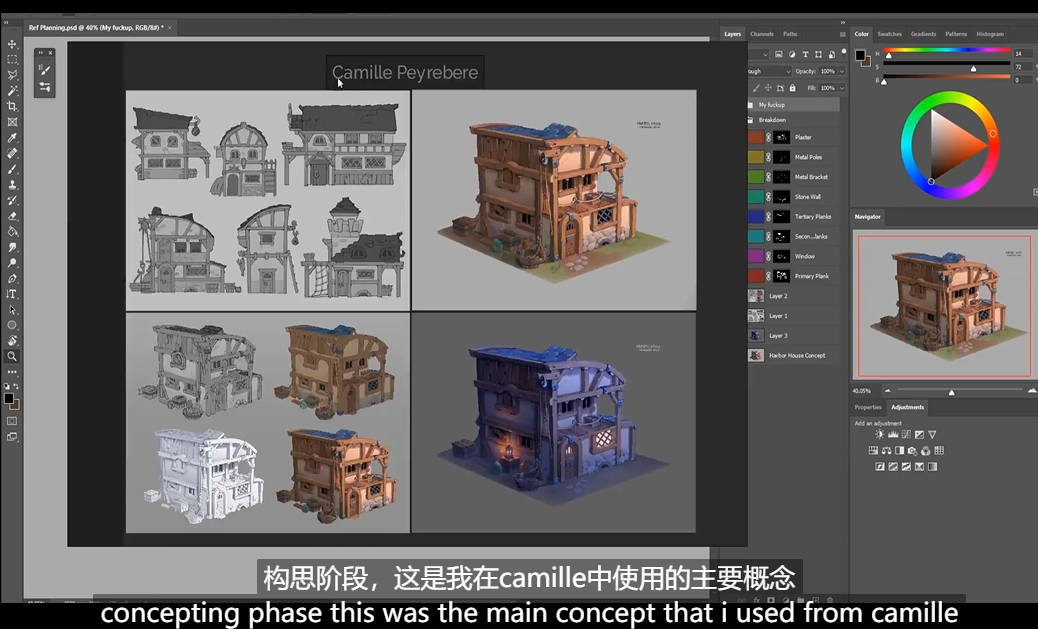1038x629 pixels.
Task: Change the screen mode icon
Action: (12, 436)
